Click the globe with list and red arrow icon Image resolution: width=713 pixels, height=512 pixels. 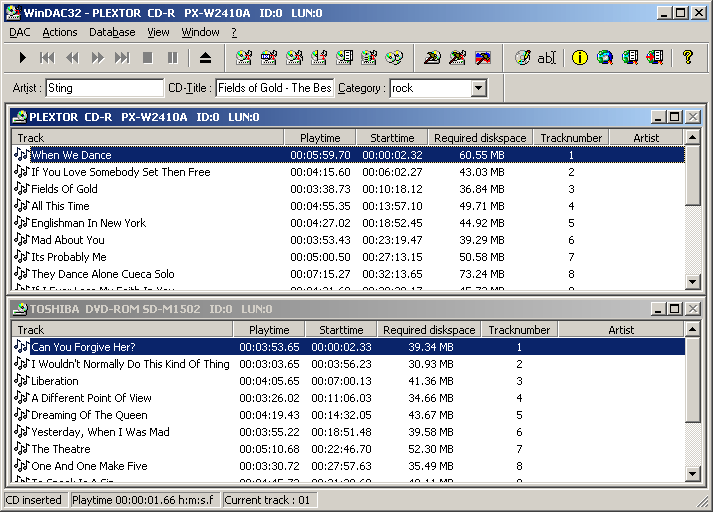[x=655, y=58]
